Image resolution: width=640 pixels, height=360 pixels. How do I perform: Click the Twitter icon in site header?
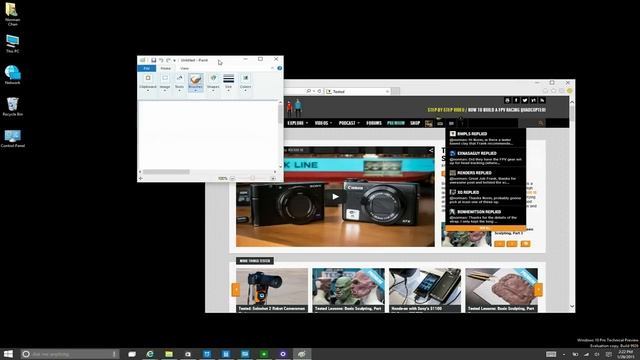coord(524,100)
